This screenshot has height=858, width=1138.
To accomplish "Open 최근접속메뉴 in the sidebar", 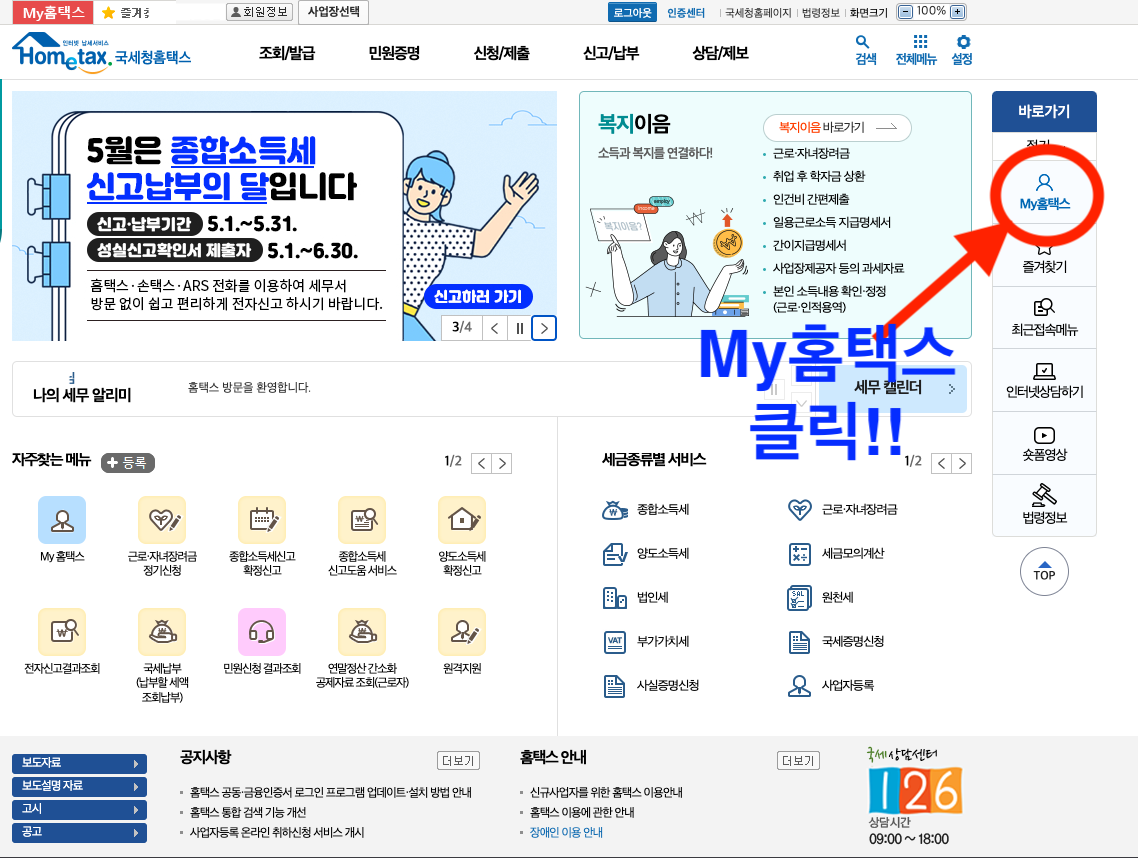I will pyautogui.click(x=1044, y=317).
